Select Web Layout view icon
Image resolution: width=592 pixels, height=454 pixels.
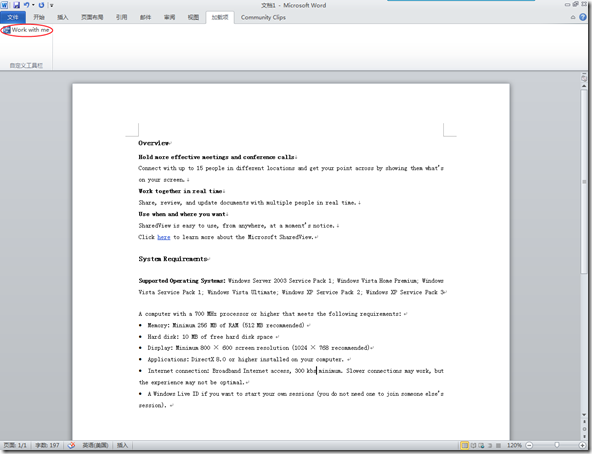coord(481,445)
